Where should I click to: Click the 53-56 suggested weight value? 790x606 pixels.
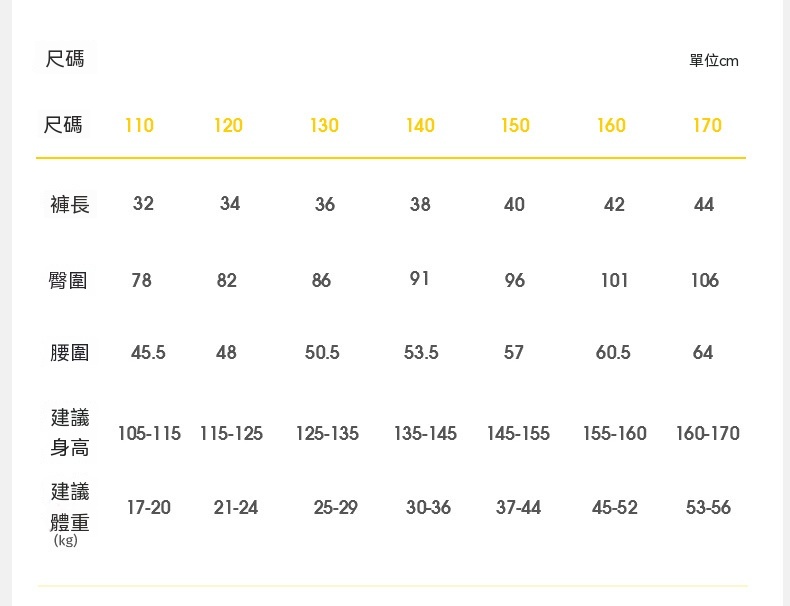click(708, 508)
